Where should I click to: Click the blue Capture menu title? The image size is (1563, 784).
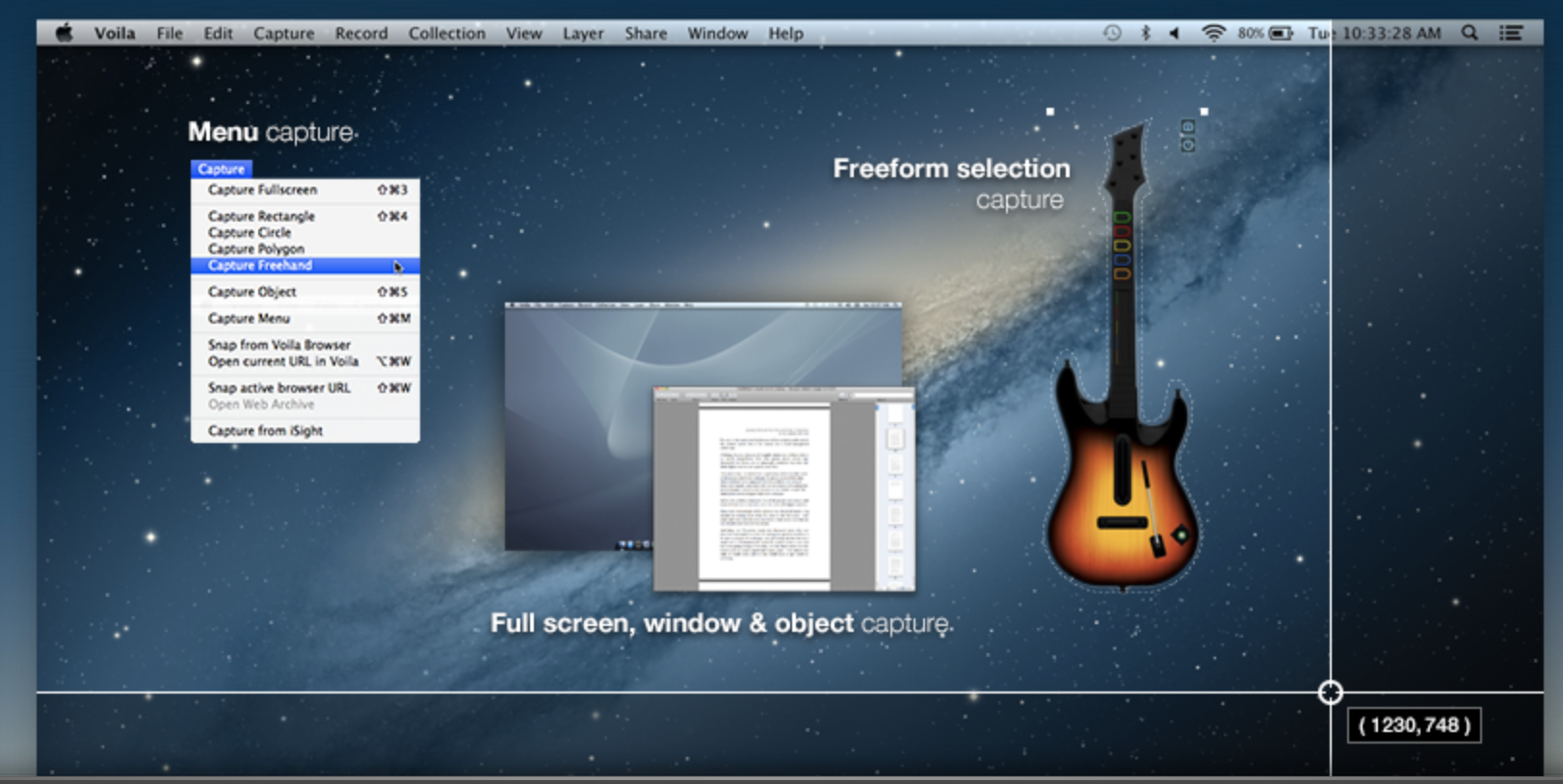click(222, 169)
